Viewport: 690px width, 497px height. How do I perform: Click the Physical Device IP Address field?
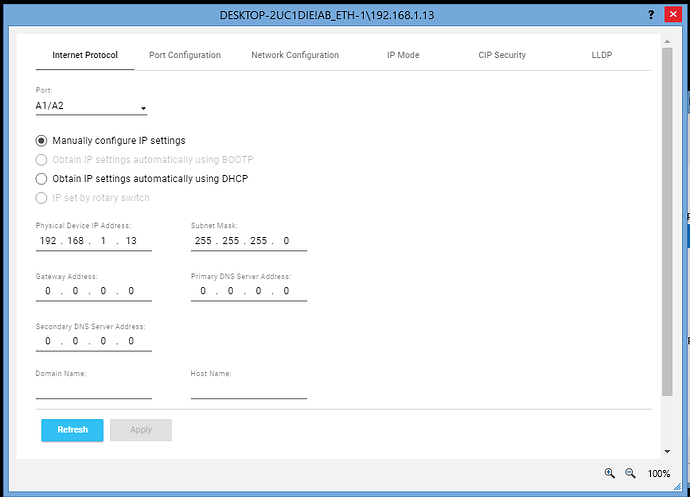94,241
